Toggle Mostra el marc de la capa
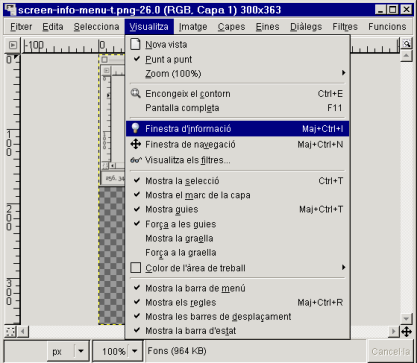 pyautogui.click(x=237, y=195)
